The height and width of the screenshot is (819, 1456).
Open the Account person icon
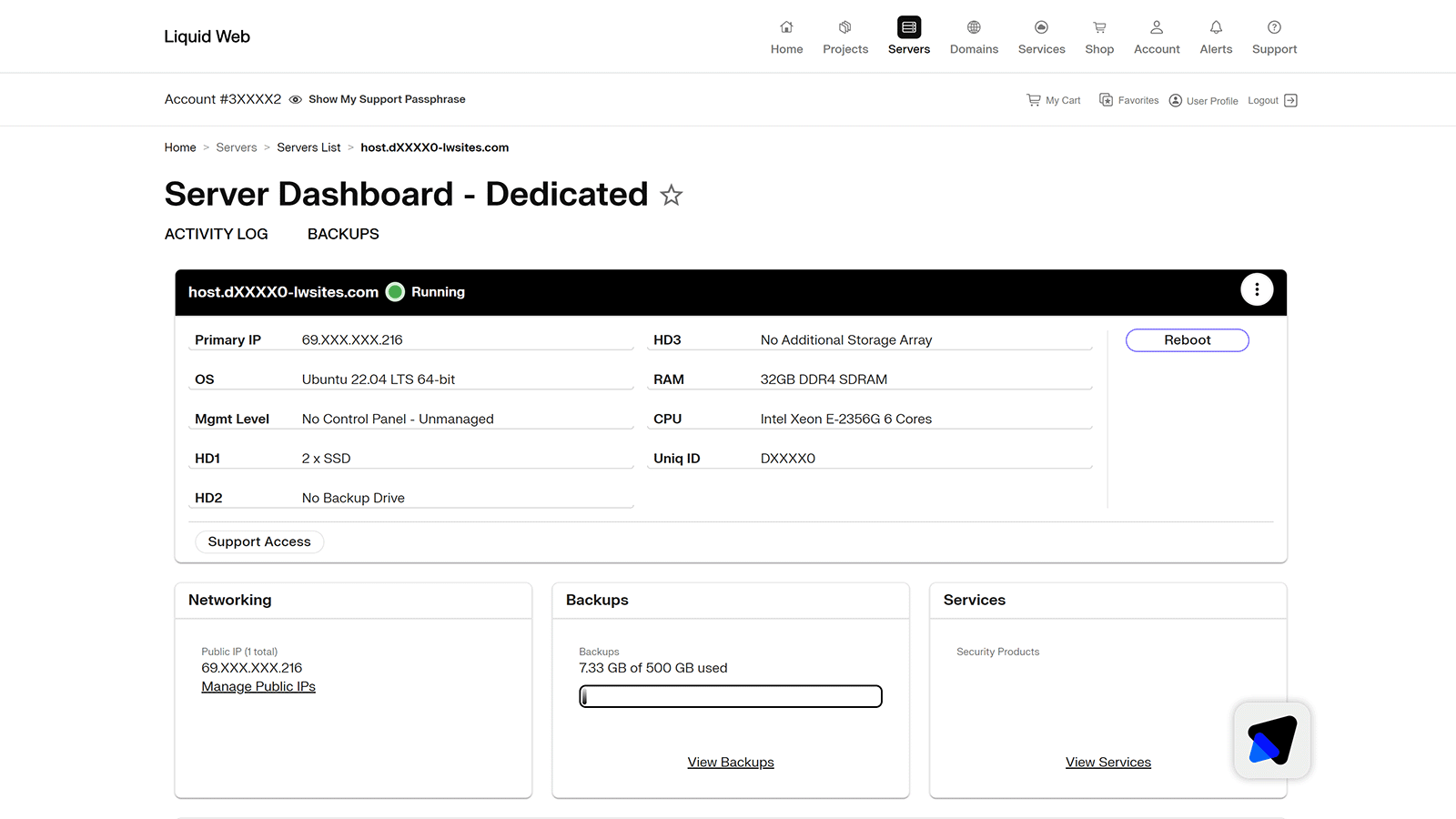click(1157, 27)
